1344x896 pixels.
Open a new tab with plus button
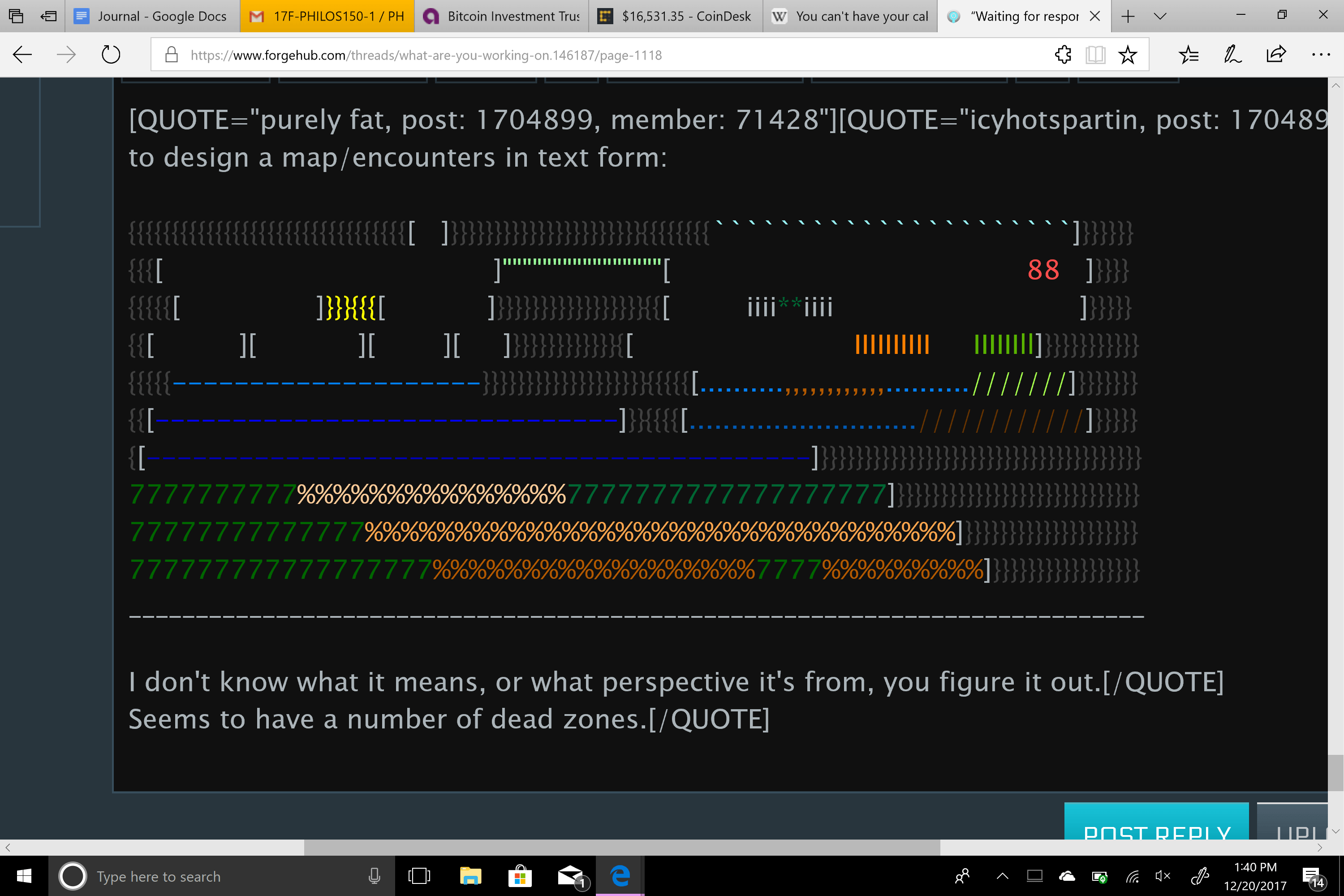tap(1128, 16)
